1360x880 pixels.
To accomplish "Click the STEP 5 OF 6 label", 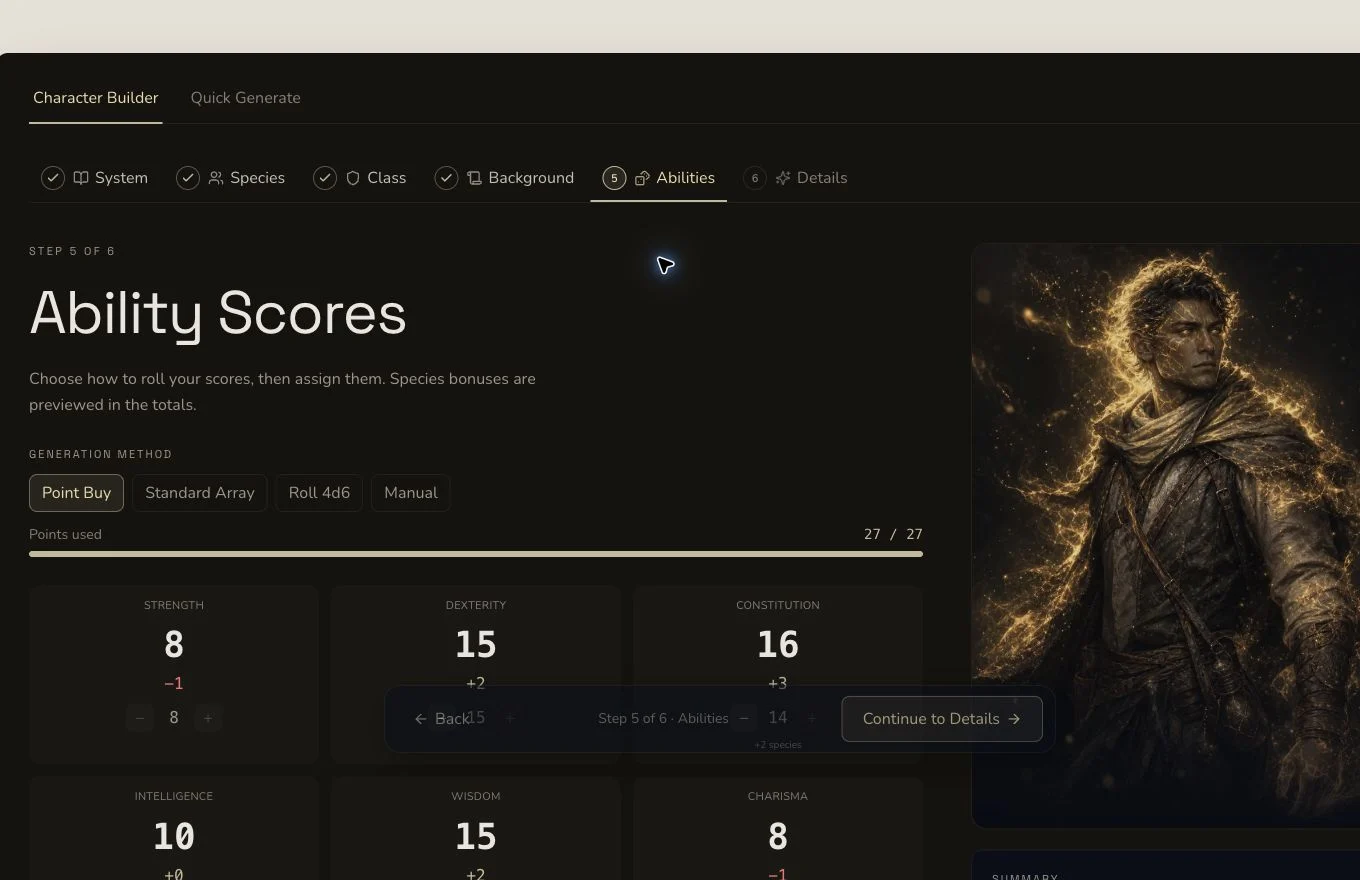I will pyautogui.click(x=72, y=251).
